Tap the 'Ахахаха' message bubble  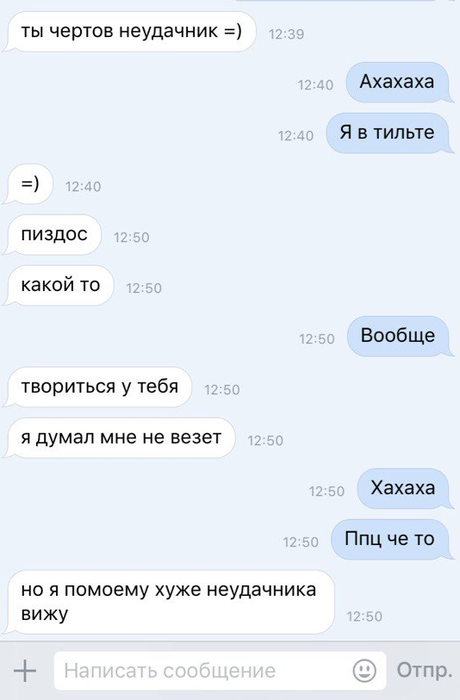coord(399,82)
